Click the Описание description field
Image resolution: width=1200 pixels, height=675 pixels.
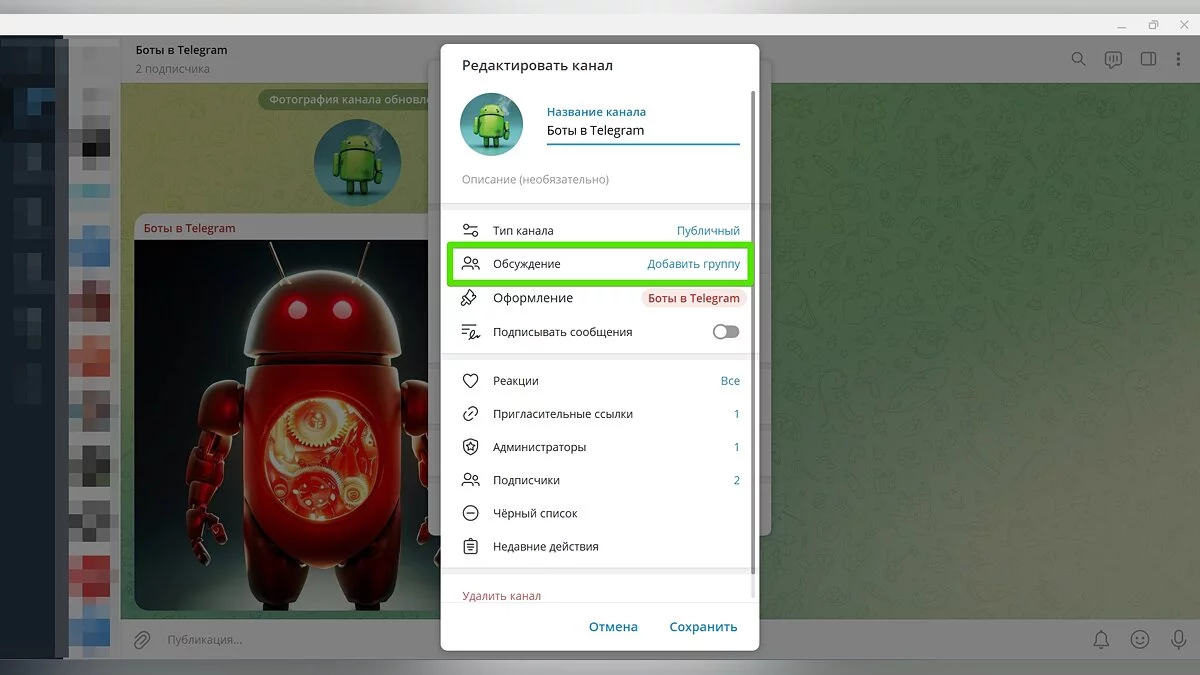point(600,180)
